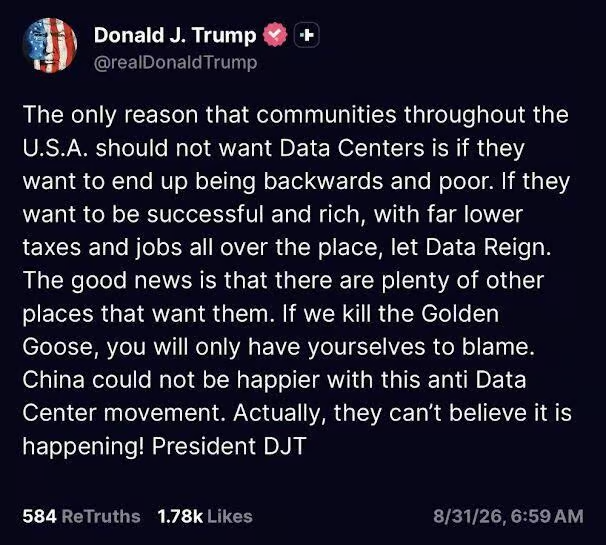Open the 8/31/26 timestamp permalink

(x=468, y=516)
